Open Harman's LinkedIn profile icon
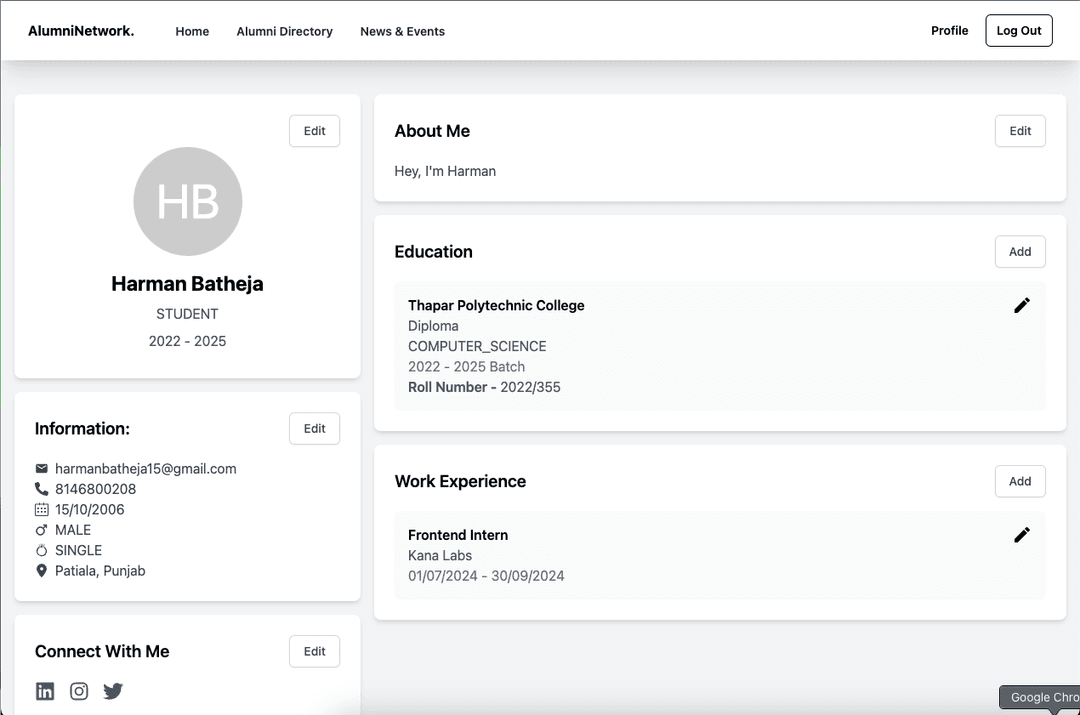Image resolution: width=1080 pixels, height=715 pixels. pyautogui.click(x=45, y=691)
